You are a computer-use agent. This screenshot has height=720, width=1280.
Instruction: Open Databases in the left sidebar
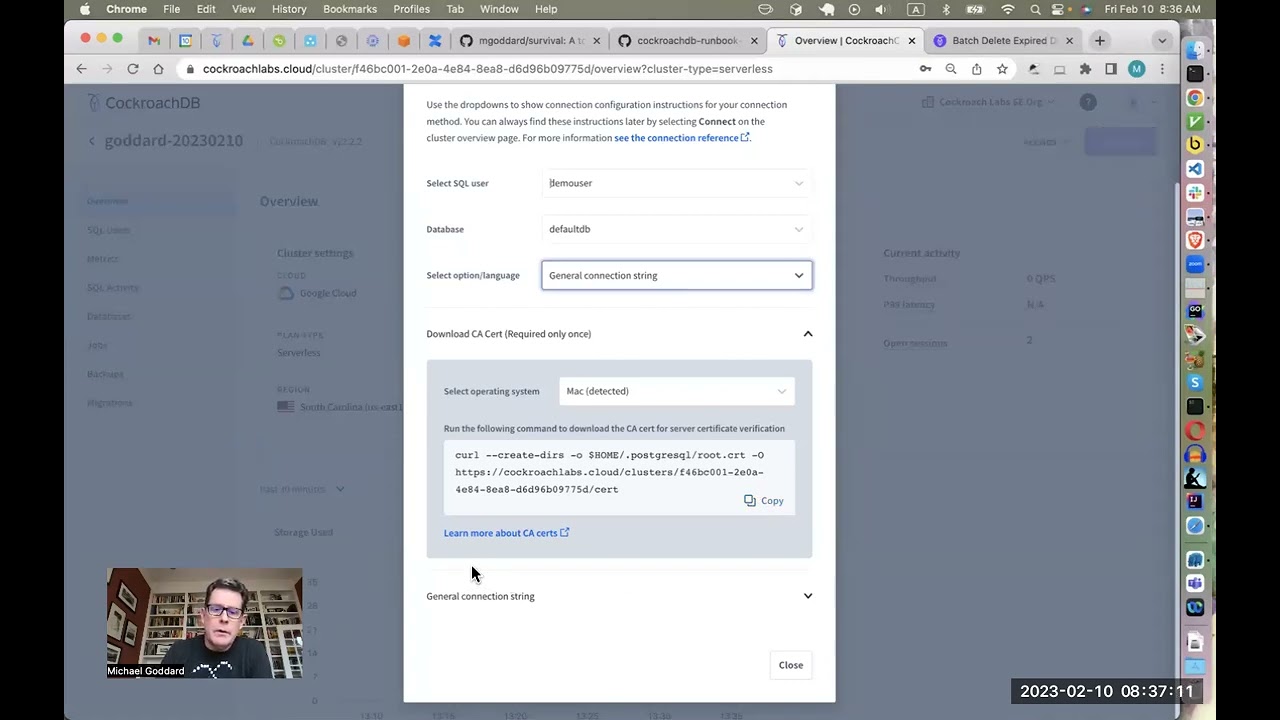pyautogui.click(x=108, y=316)
